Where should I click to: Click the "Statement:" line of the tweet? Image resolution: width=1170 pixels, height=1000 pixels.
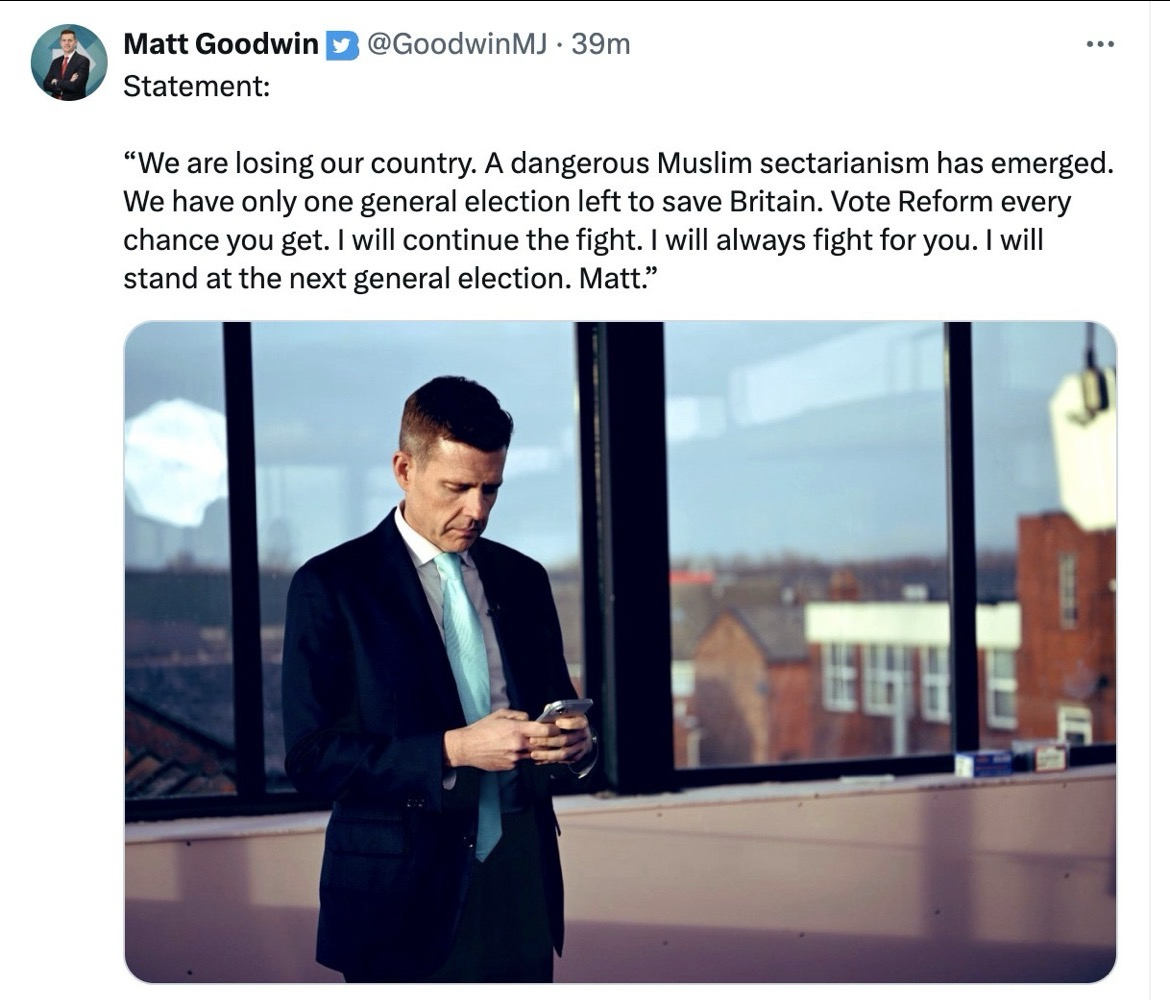[196, 86]
